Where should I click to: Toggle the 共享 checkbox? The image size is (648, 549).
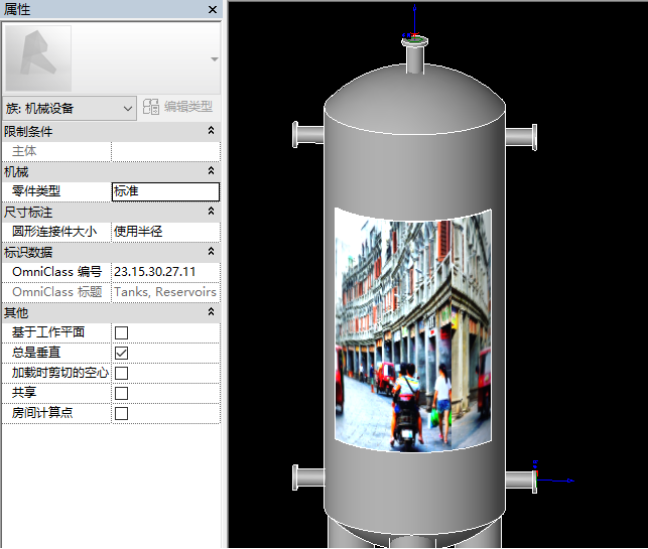(x=121, y=393)
